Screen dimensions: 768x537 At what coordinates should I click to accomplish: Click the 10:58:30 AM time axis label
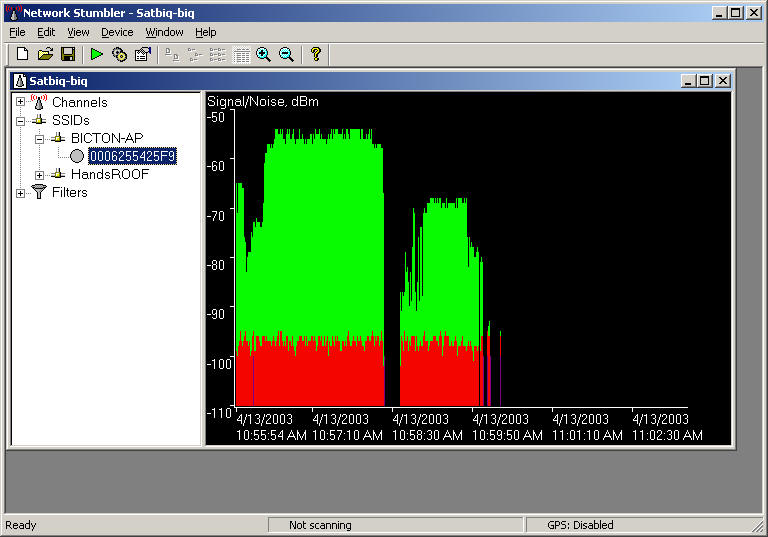(427, 435)
